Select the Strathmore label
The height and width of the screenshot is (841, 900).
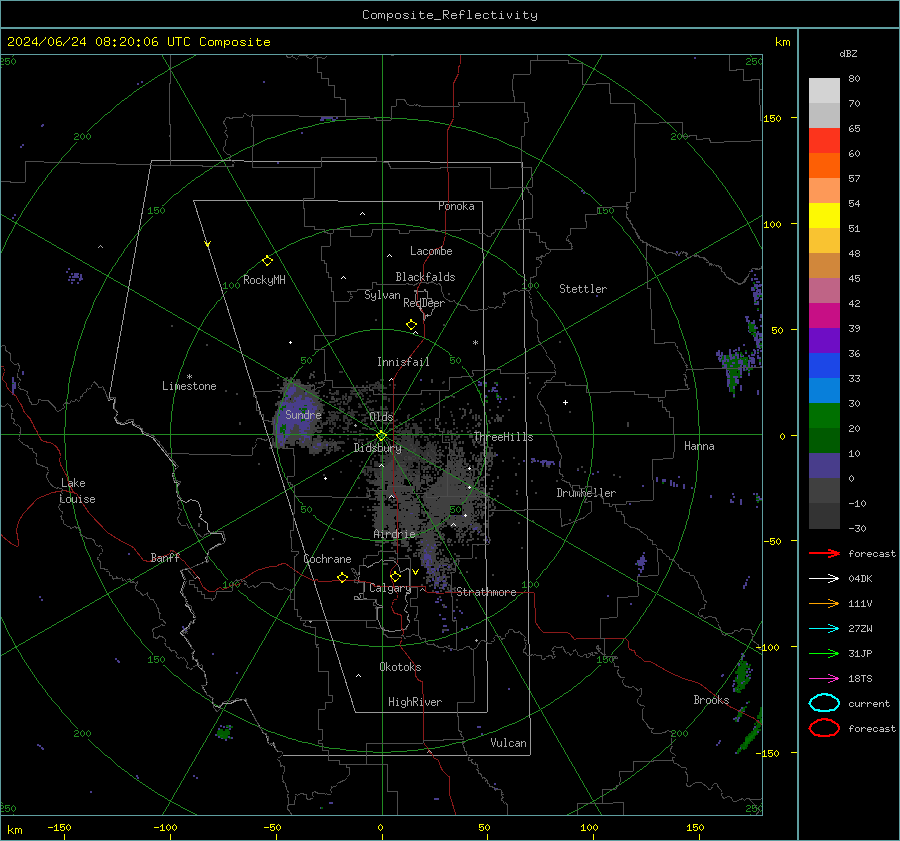[486, 592]
